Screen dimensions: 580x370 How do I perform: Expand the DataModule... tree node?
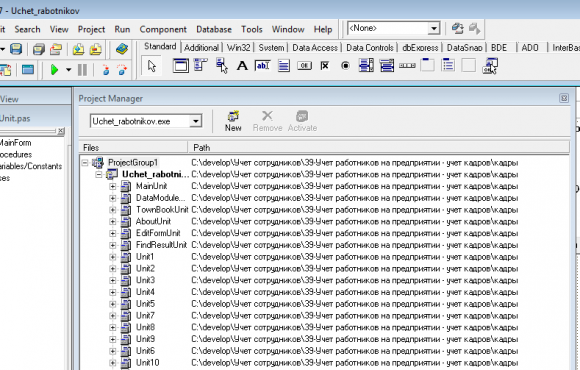click(112, 198)
